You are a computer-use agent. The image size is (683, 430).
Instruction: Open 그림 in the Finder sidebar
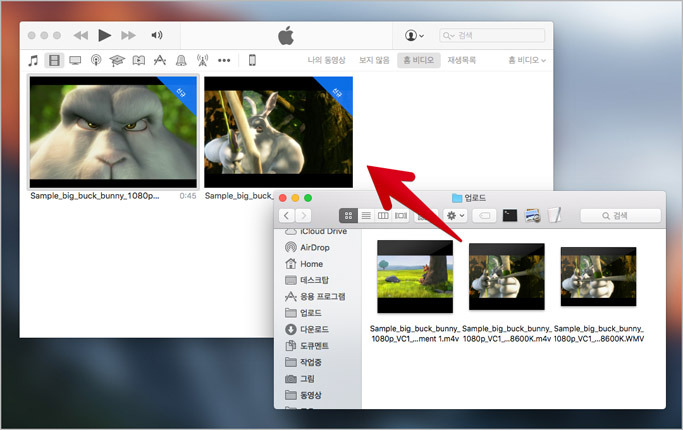[300, 379]
